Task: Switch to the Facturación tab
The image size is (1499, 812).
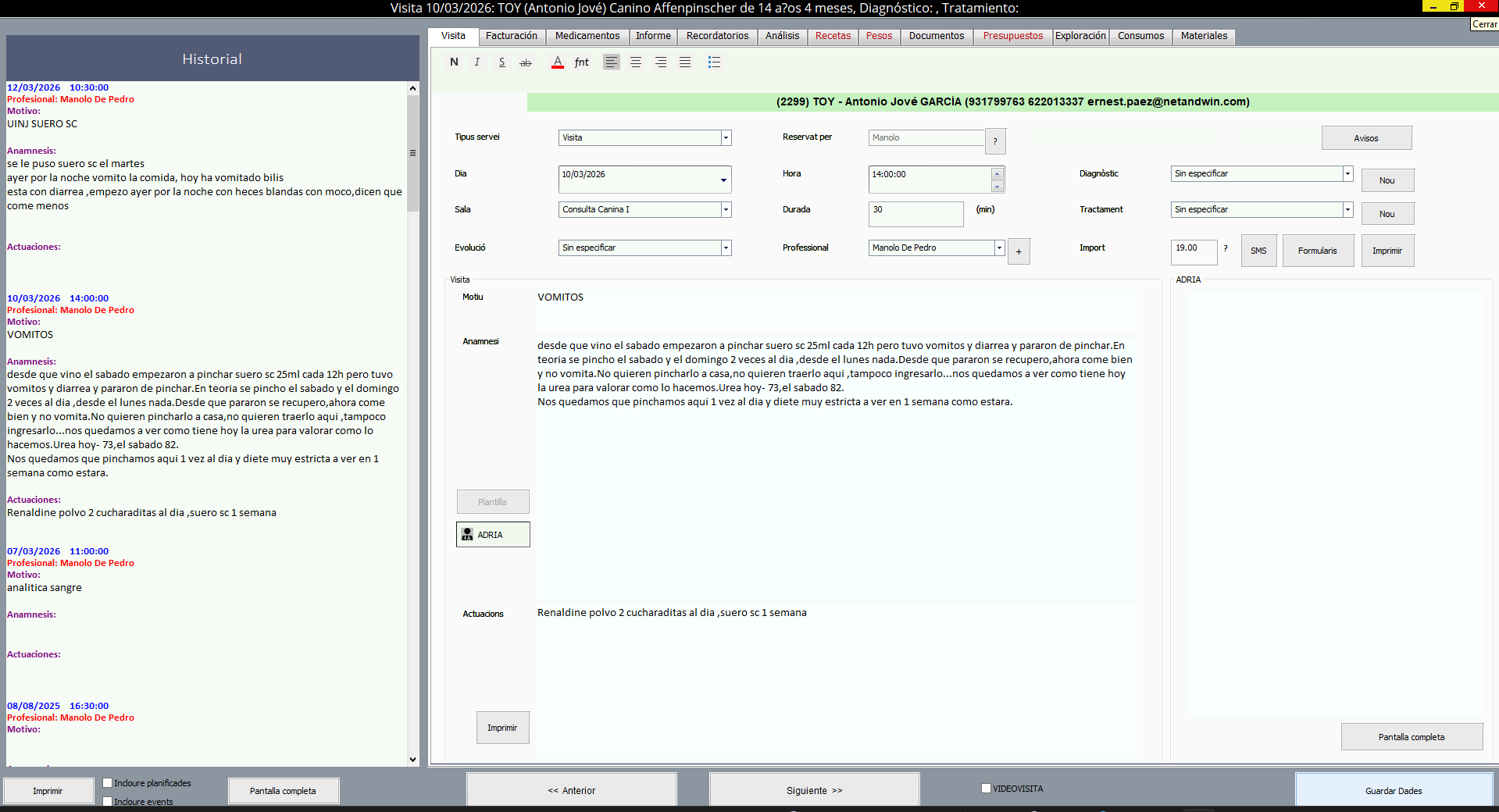Action: pos(512,36)
